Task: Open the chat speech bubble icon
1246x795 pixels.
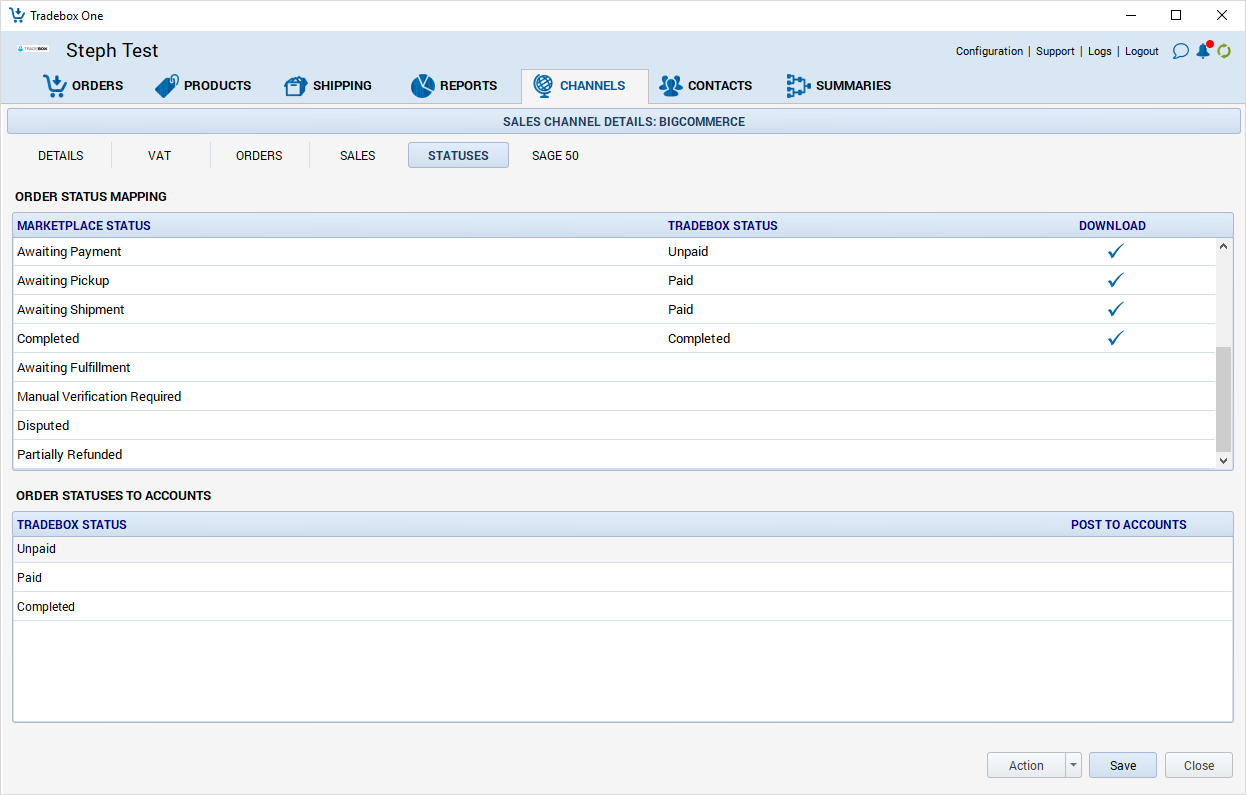Action: [1180, 51]
